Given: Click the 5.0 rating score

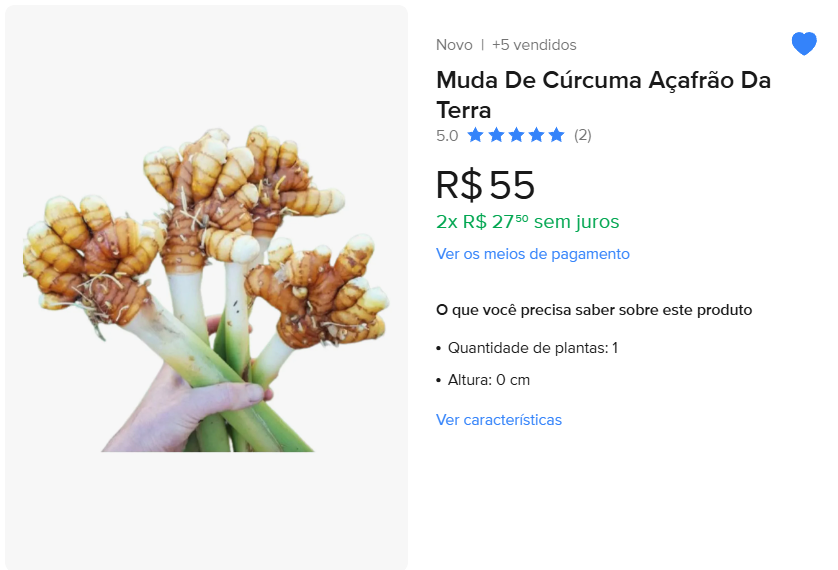Looking at the screenshot, I should (447, 135).
